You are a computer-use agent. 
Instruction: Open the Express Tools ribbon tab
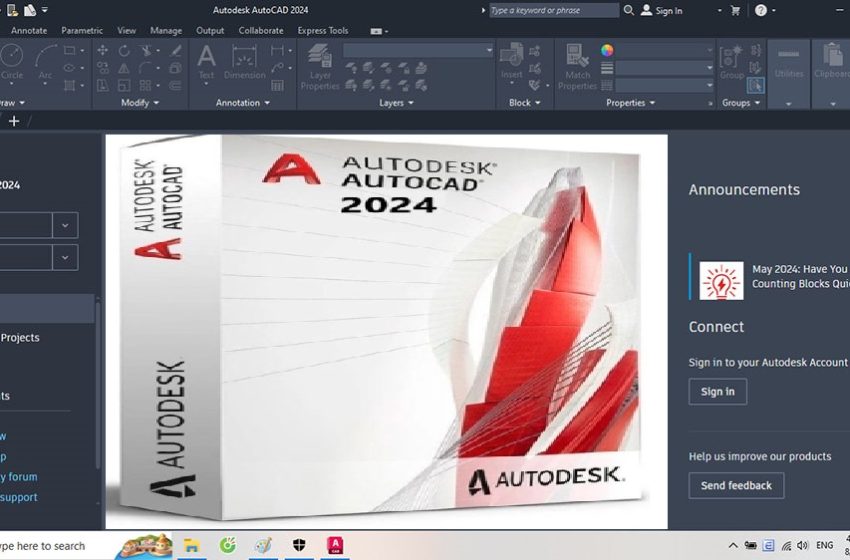click(323, 30)
